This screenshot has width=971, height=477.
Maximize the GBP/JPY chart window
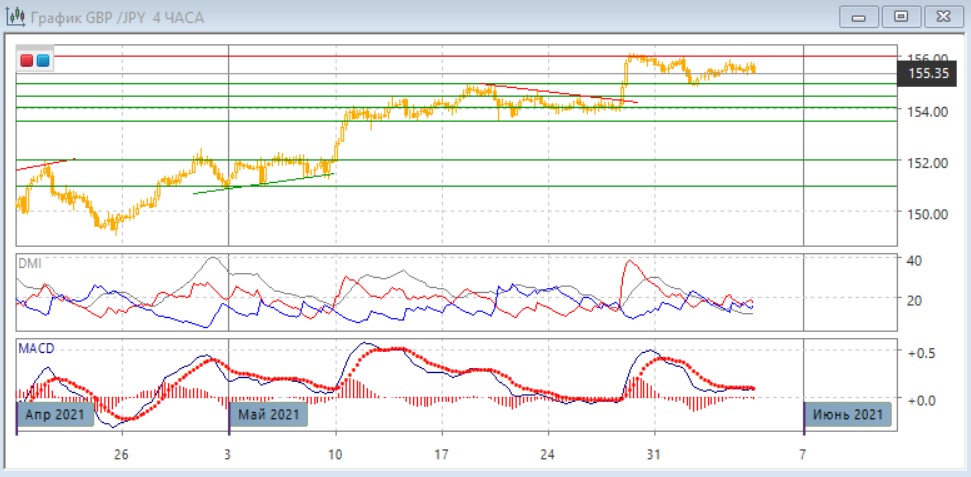coord(902,16)
